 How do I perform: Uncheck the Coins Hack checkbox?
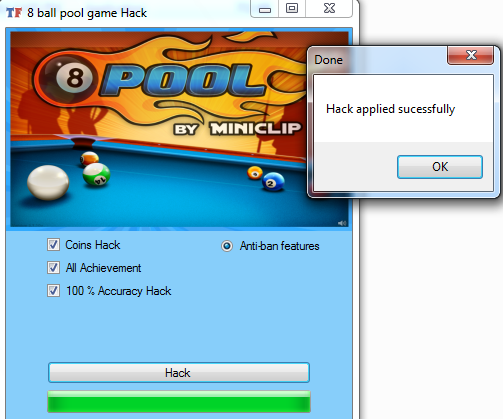(x=53, y=245)
